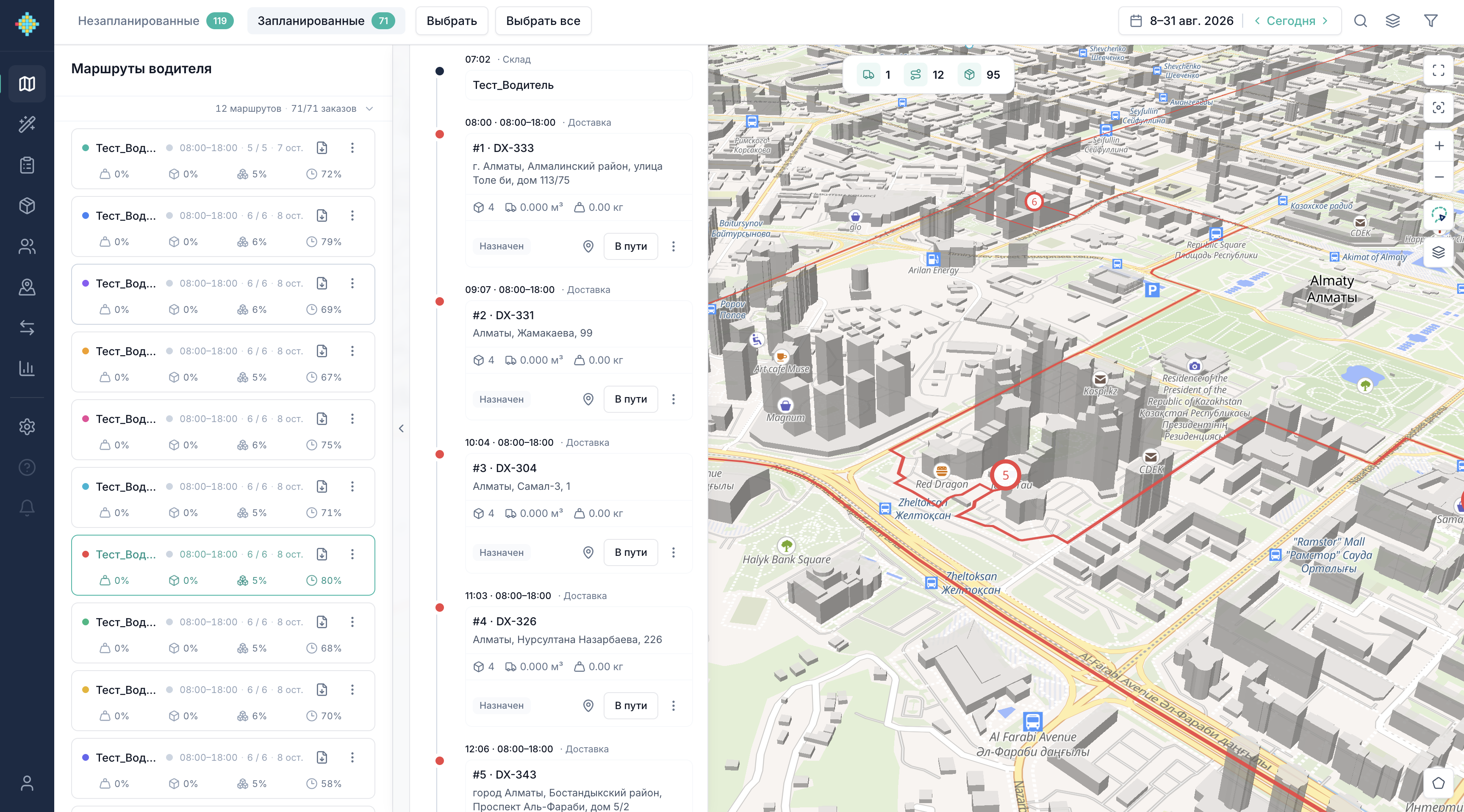Screen dimensions: 1464x812
Task: Open the users group icon in sidebar
Action: click(x=27, y=246)
